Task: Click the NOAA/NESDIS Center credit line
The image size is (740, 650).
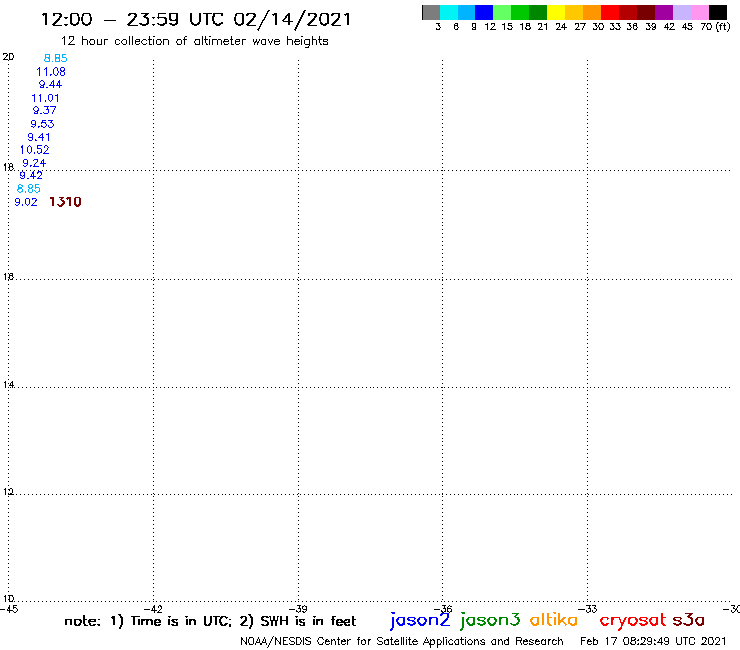Action: coord(402,642)
